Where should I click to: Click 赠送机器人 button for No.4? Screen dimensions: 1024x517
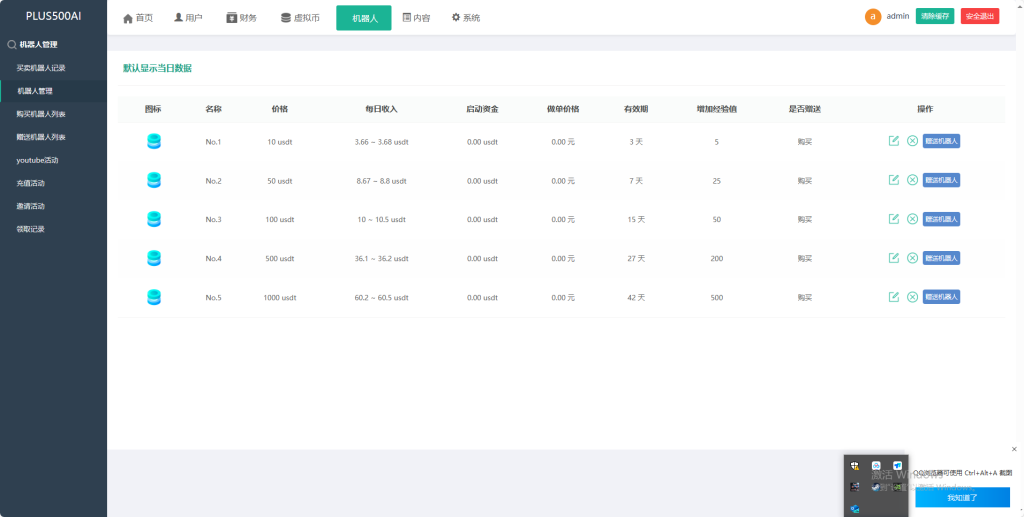click(941, 258)
